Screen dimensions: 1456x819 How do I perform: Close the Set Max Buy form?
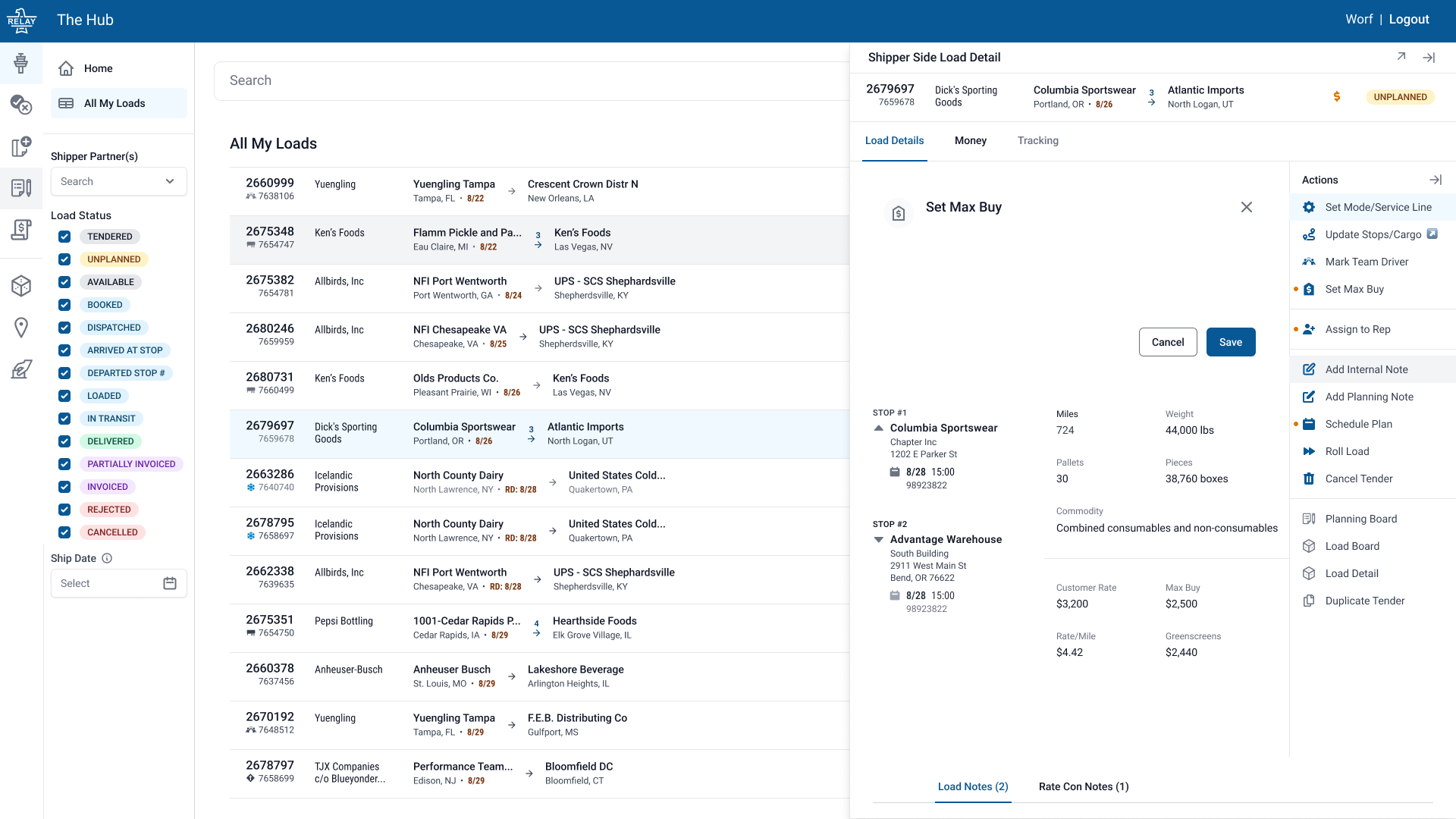coord(1246,207)
